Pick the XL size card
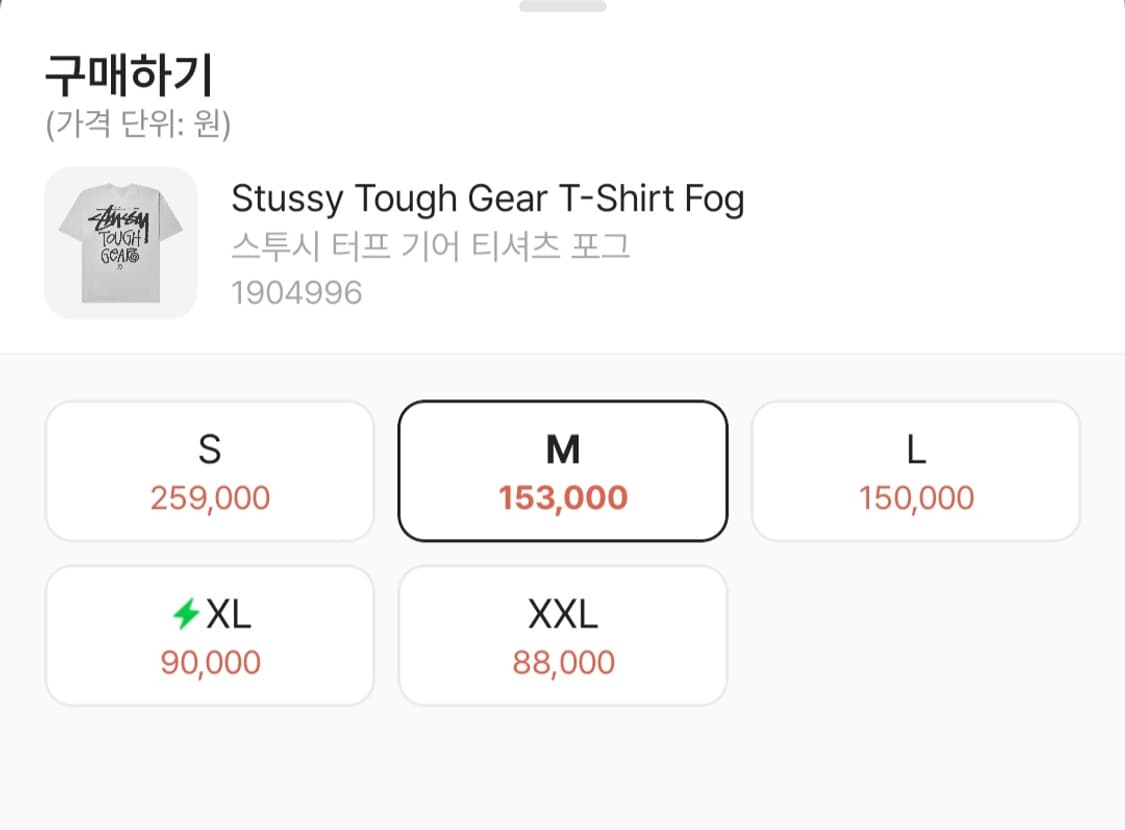 210,636
